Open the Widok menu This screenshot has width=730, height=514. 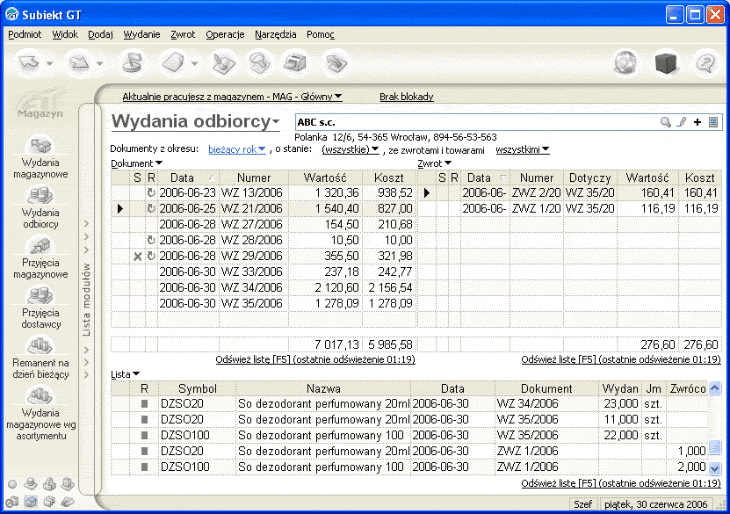[x=65, y=34]
